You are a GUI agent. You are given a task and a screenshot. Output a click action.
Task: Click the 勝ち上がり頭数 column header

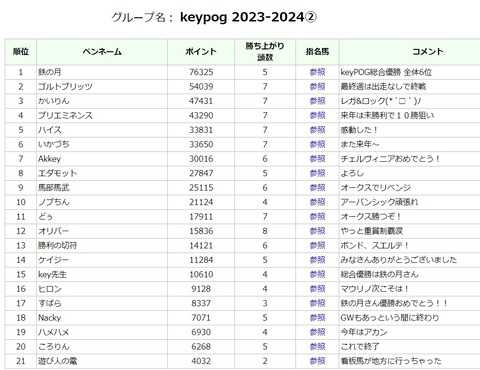265,52
